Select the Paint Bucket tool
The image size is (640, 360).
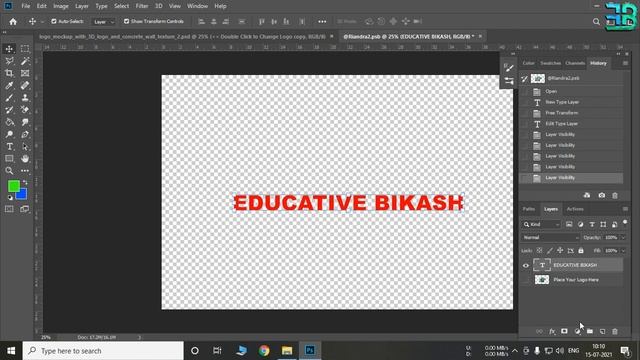pos(9,122)
